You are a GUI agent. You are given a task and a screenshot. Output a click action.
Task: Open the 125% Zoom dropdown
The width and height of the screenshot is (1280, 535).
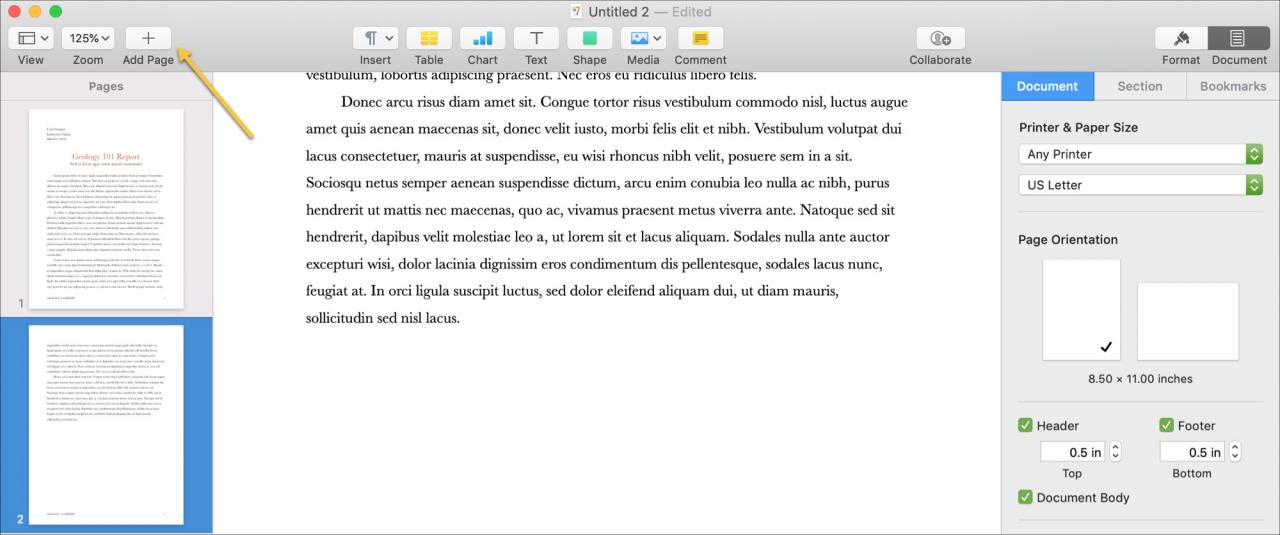pos(90,38)
